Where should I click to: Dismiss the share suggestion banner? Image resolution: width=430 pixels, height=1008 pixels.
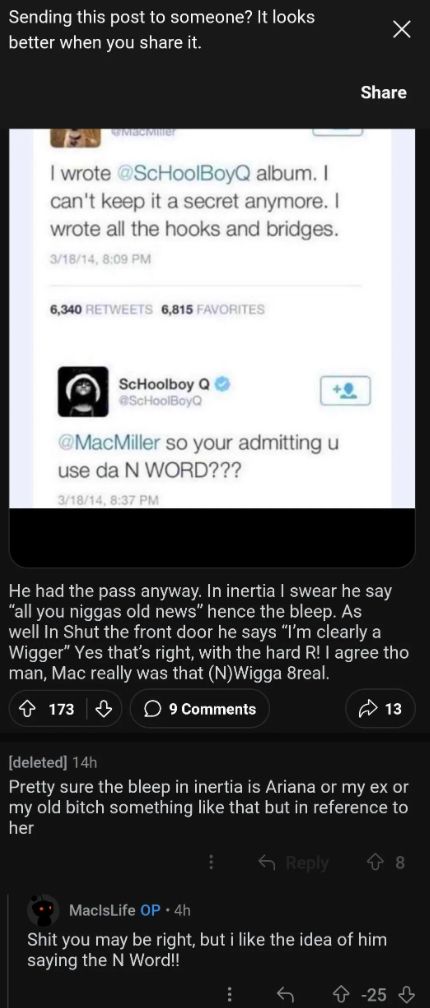(x=401, y=30)
